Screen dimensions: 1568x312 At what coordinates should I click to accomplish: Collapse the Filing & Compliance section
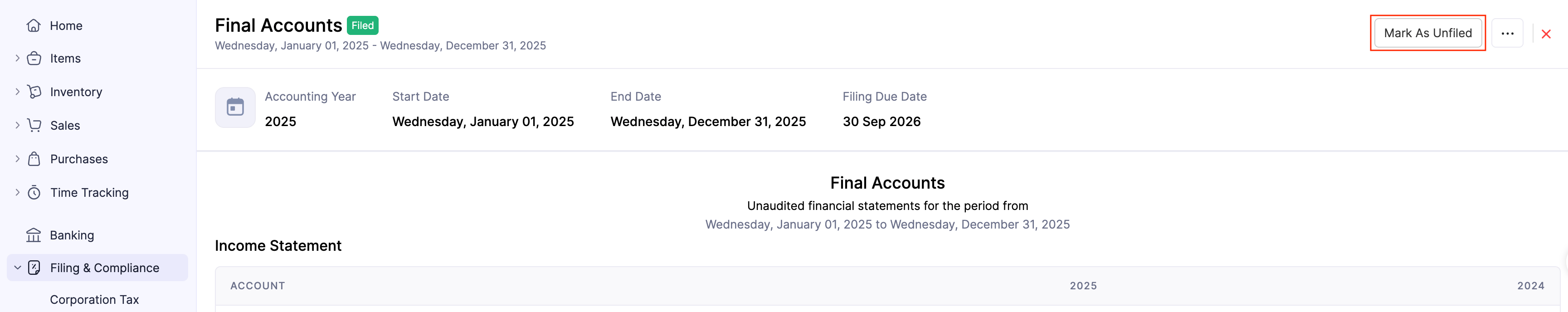point(18,268)
